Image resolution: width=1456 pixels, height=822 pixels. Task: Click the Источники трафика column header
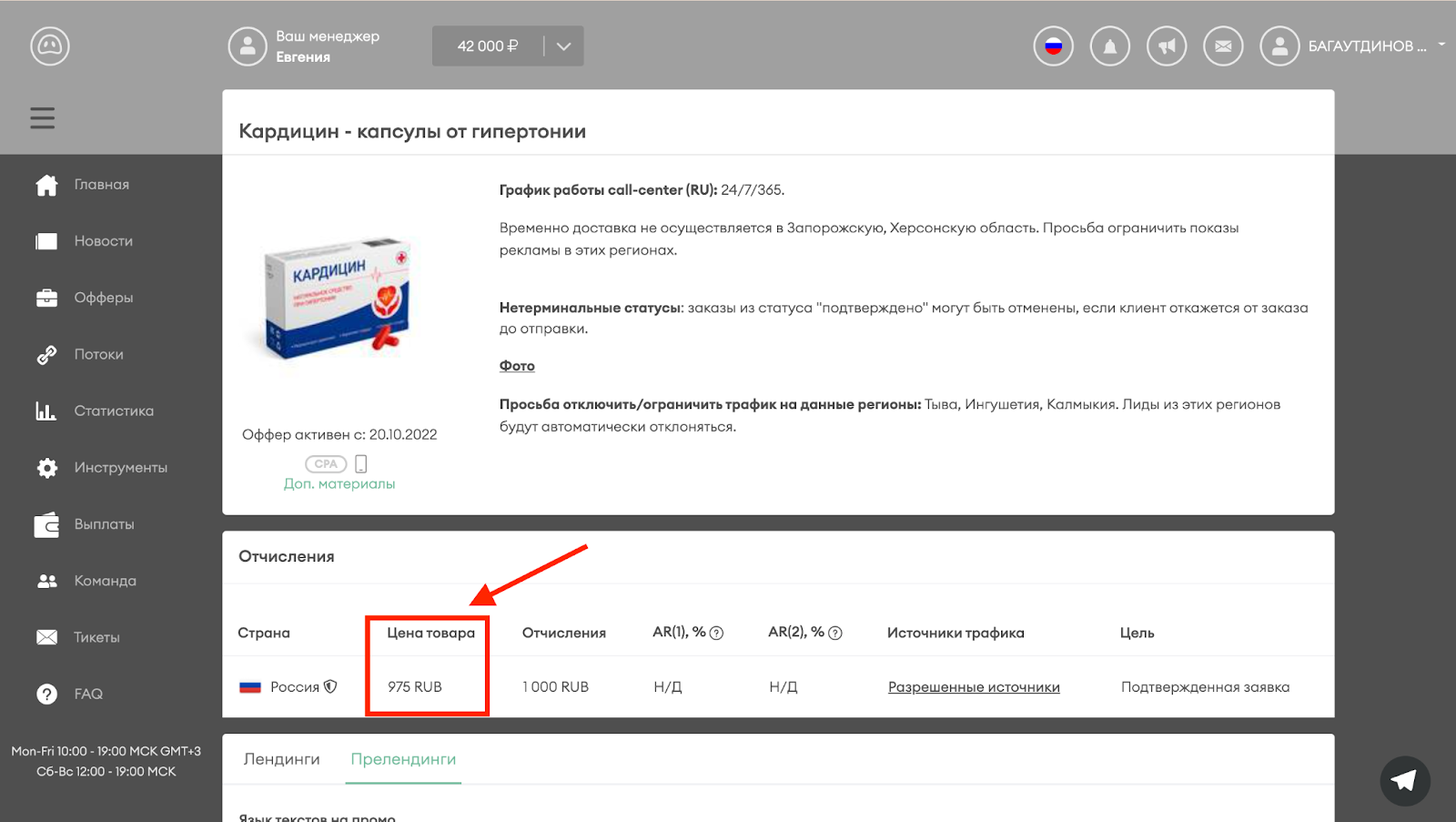point(955,633)
